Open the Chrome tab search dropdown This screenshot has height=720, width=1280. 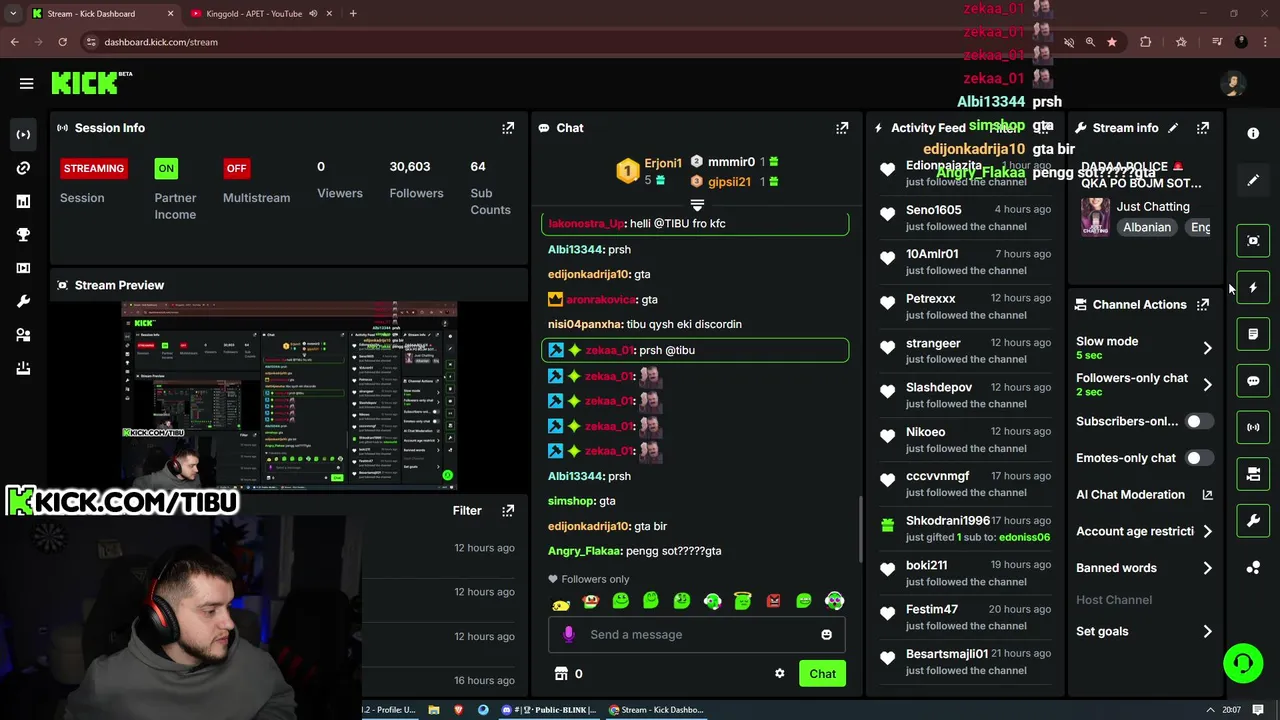coord(12,13)
